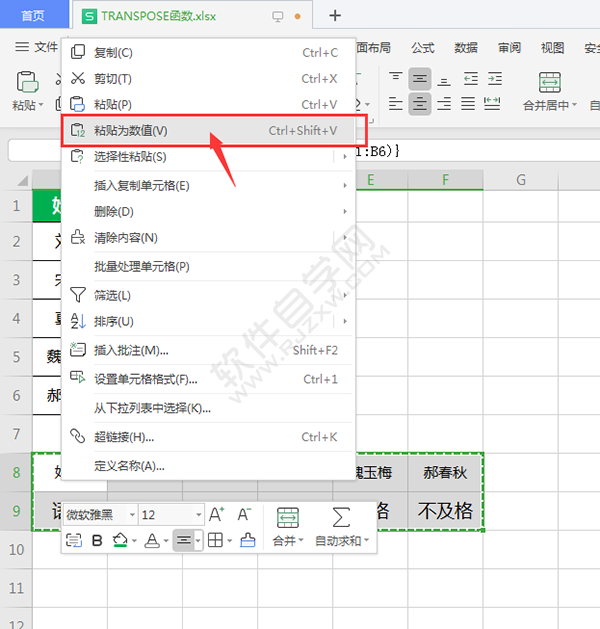The width and height of the screenshot is (600, 629).
Task: Choose 粘贴(P) from context menu
Action: coord(209,105)
